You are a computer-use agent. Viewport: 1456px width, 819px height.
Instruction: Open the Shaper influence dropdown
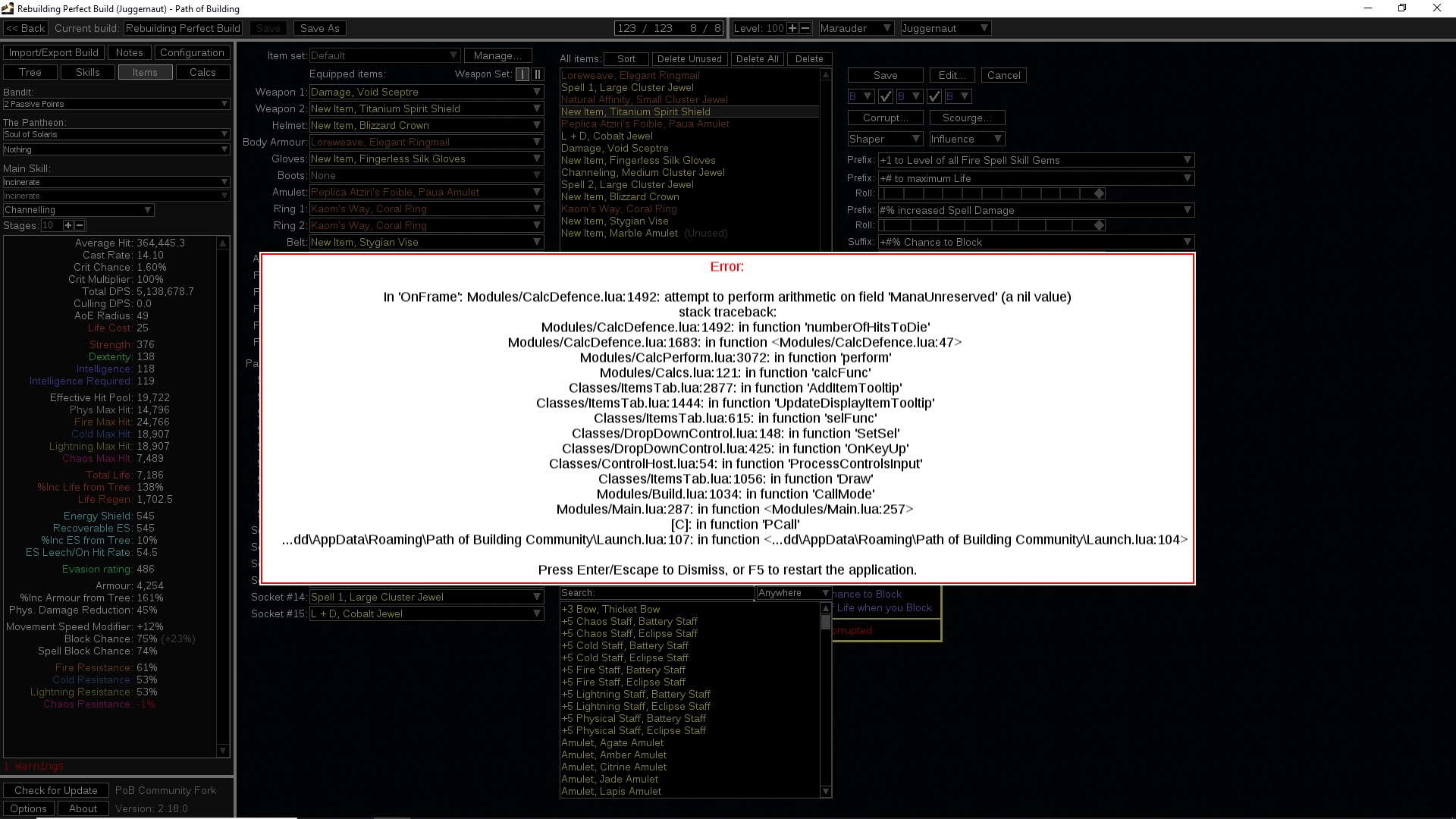tap(885, 139)
